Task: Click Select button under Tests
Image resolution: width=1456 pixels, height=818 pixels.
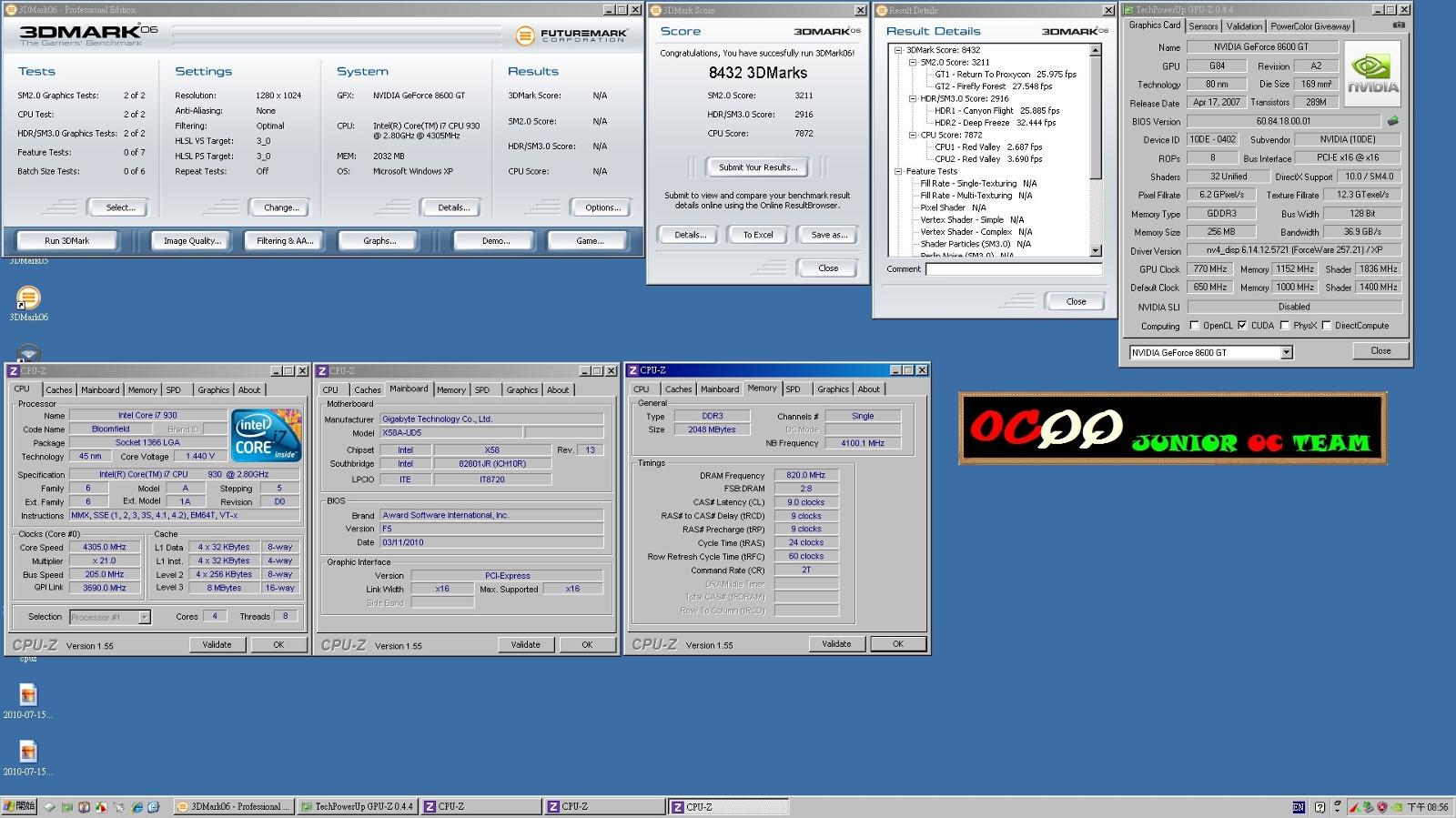Action: click(x=120, y=207)
